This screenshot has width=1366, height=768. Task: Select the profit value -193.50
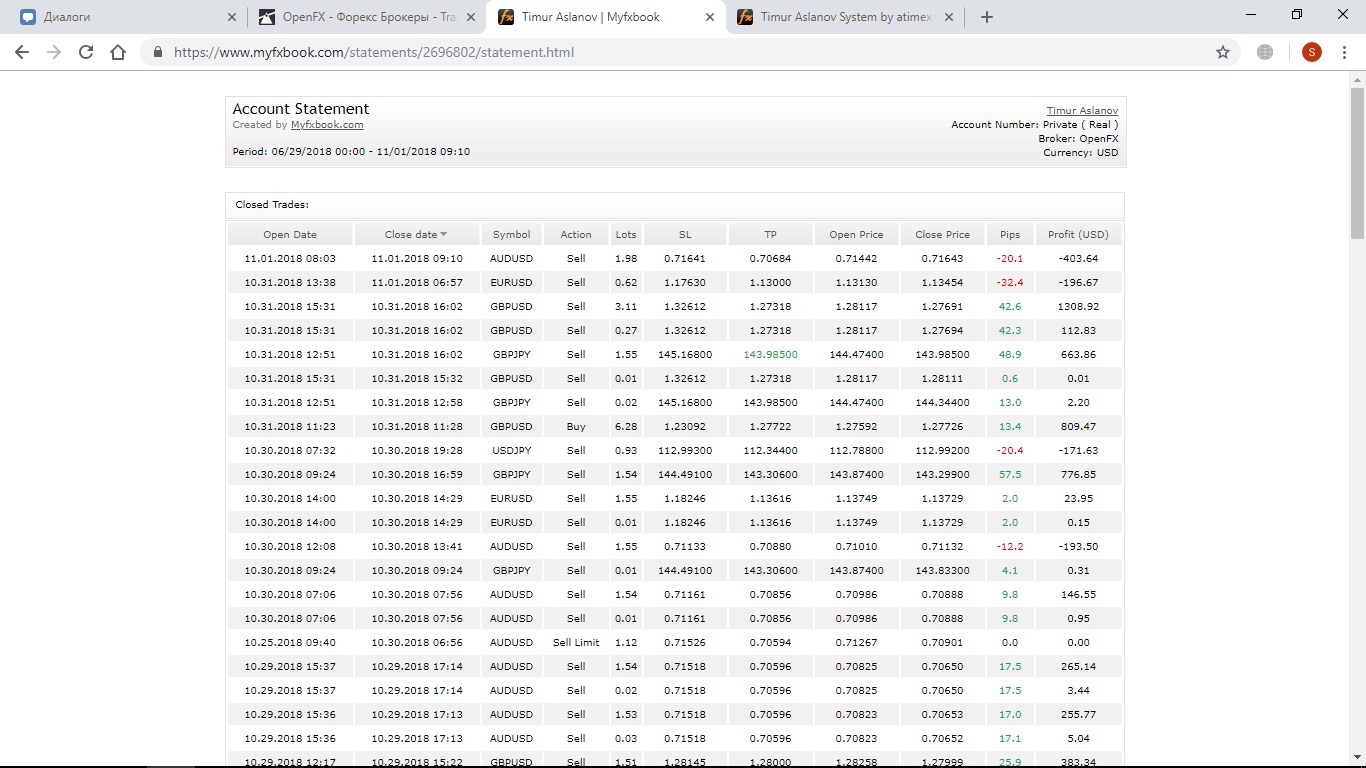1078,547
